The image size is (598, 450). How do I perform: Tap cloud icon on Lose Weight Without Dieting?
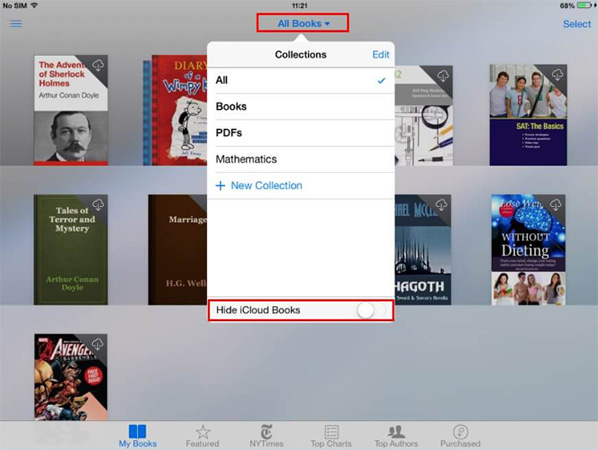point(556,205)
